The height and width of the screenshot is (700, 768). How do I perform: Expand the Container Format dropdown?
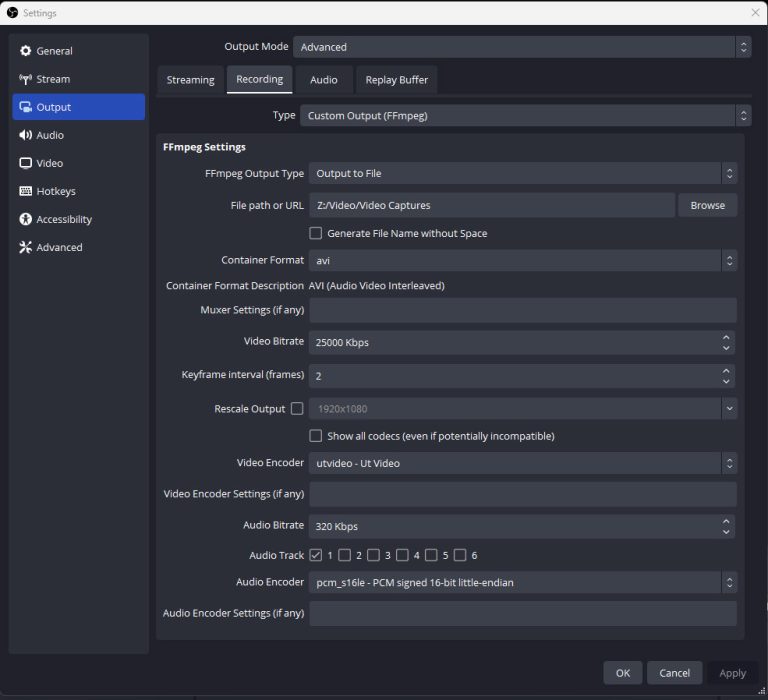pyautogui.click(x=521, y=260)
